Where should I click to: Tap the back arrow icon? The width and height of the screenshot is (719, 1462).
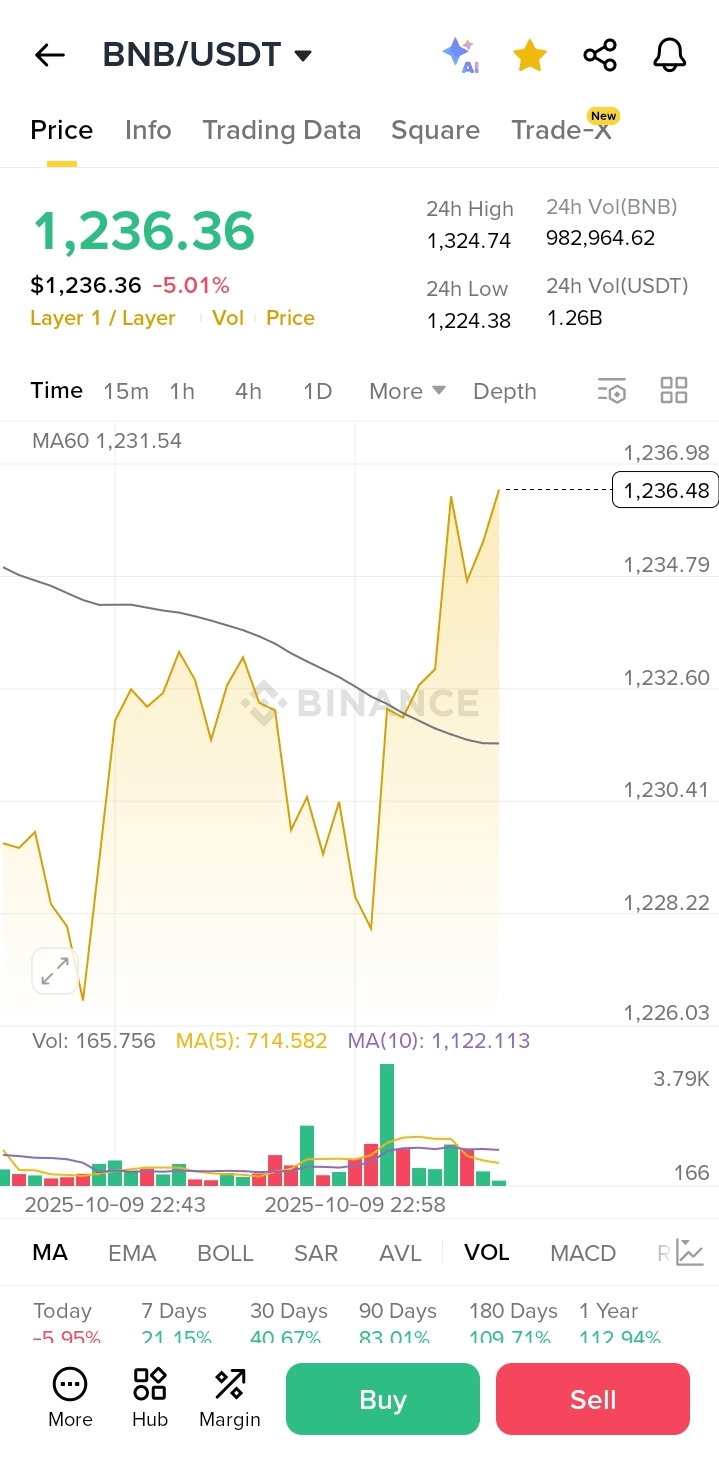pyautogui.click(x=49, y=55)
